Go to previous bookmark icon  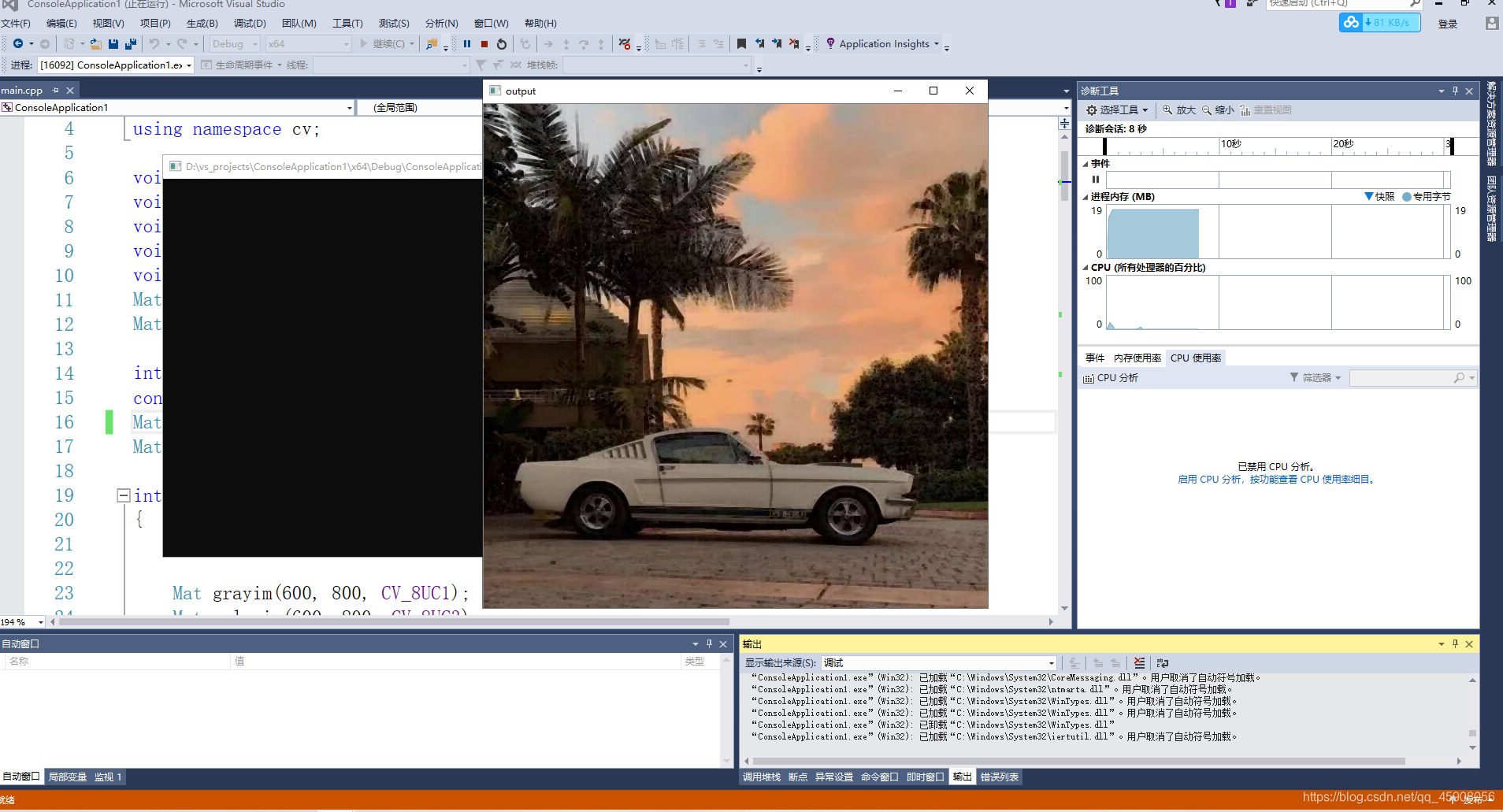tap(759, 44)
